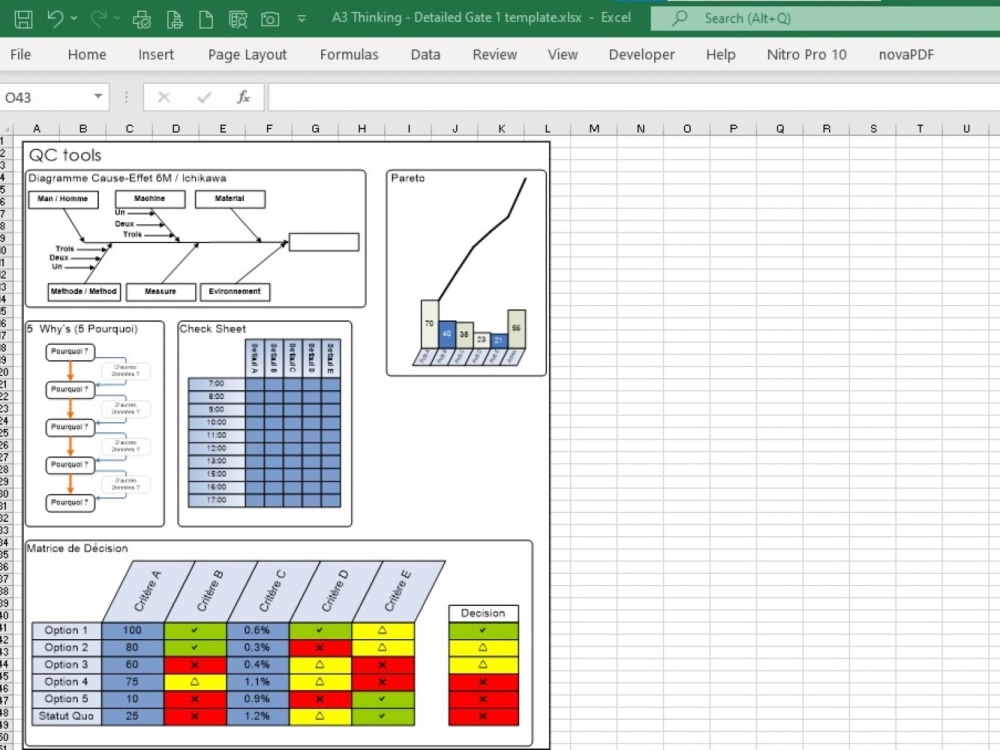Screen dimensions: 1000x750
Task: Open the File menu
Action: click(20, 55)
